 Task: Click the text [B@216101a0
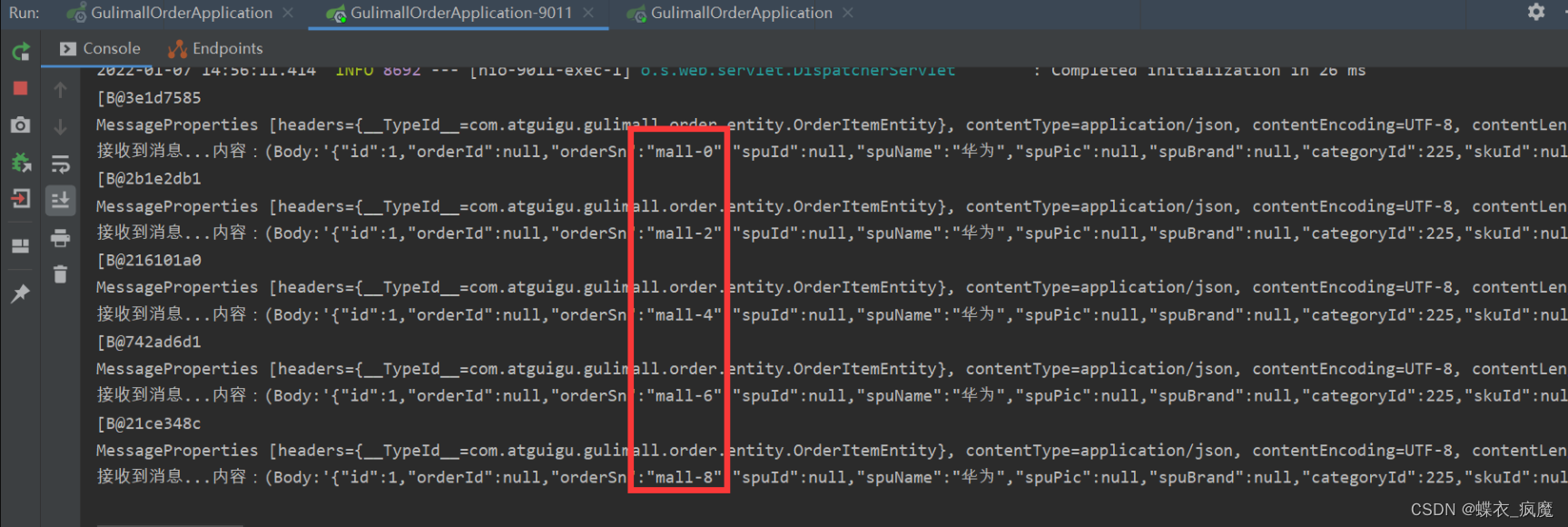pos(149,261)
